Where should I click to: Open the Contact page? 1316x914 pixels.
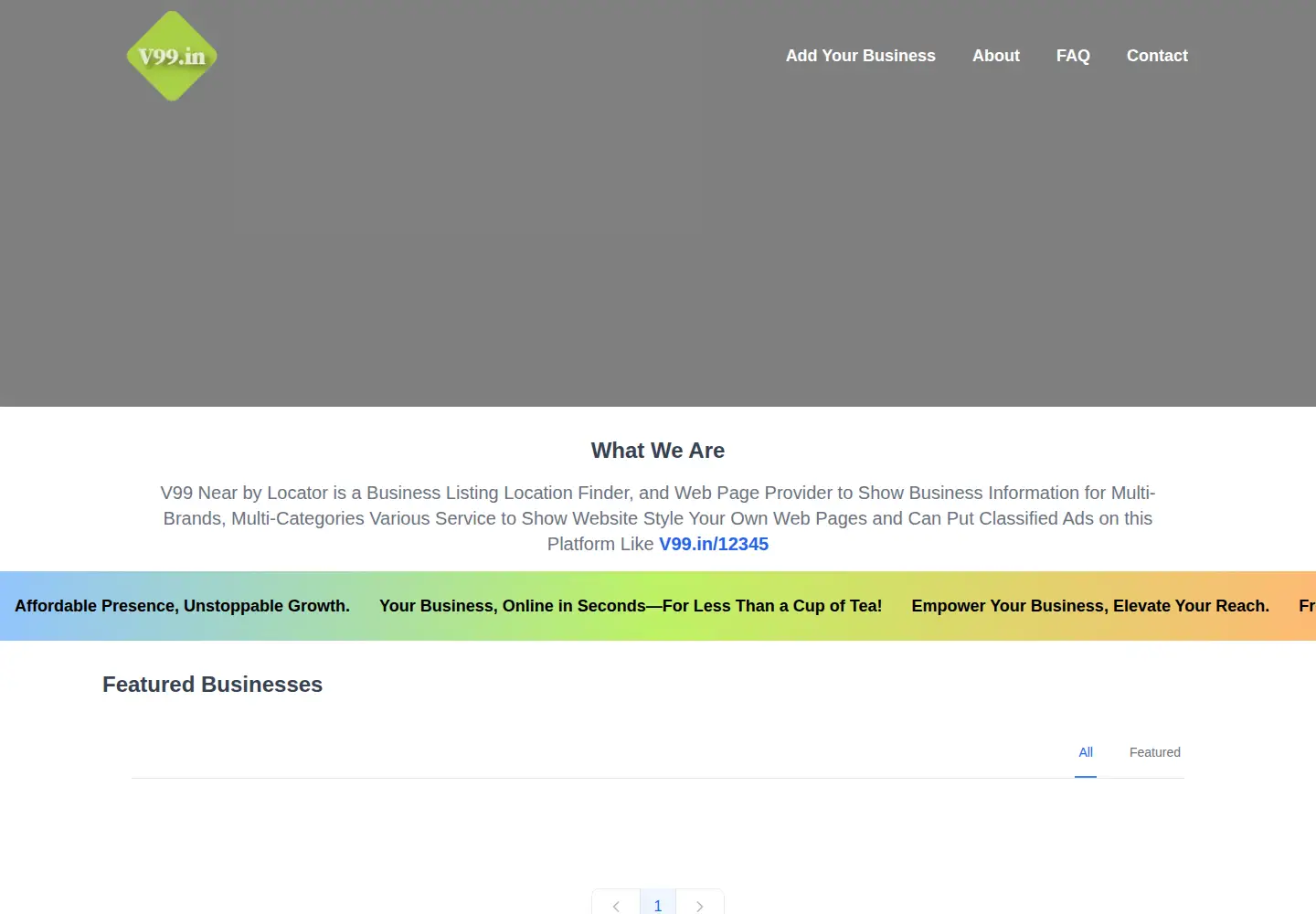[x=1157, y=56]
